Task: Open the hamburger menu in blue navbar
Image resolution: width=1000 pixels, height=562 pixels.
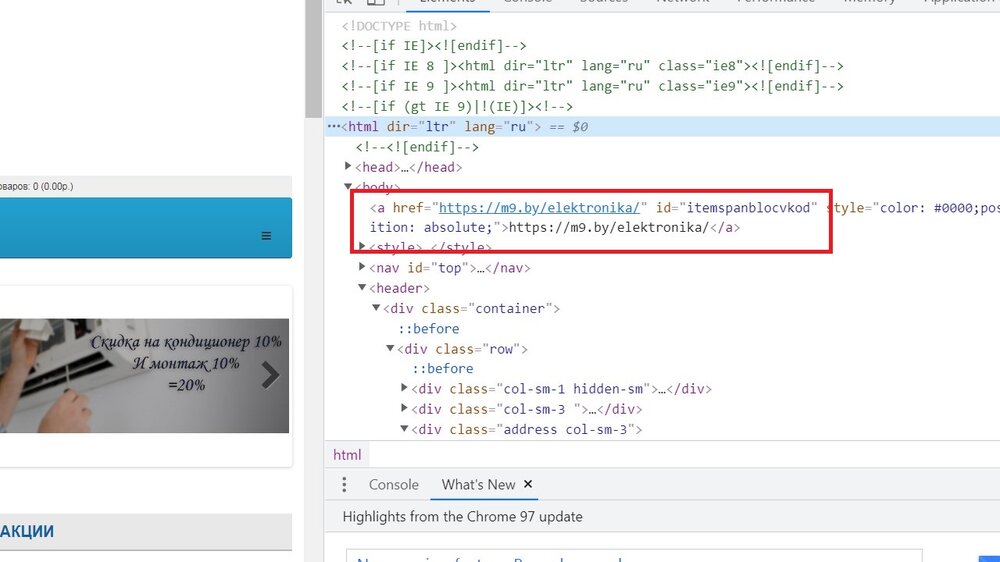Action: coord(266,236)
